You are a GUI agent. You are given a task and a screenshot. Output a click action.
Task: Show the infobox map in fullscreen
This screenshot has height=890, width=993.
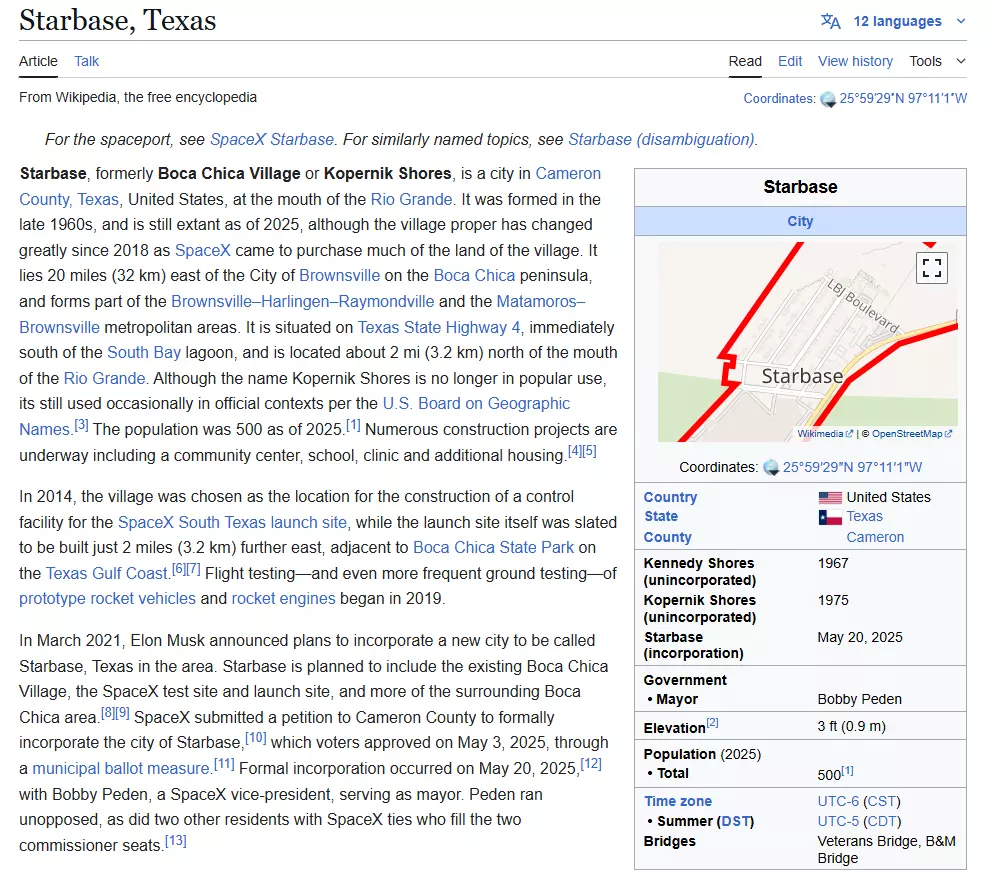point(932,268)
